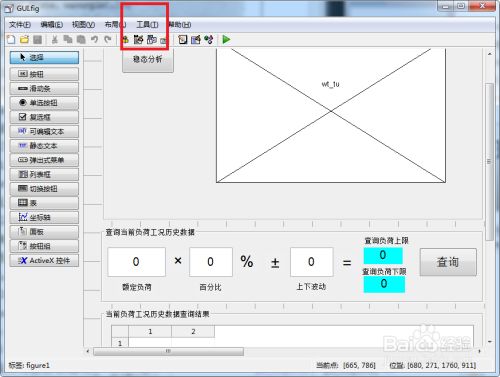Viewport: 500px width, 377px height.
Task: Click the 百分比 edit box showing 0
Action: coord(211,262)
